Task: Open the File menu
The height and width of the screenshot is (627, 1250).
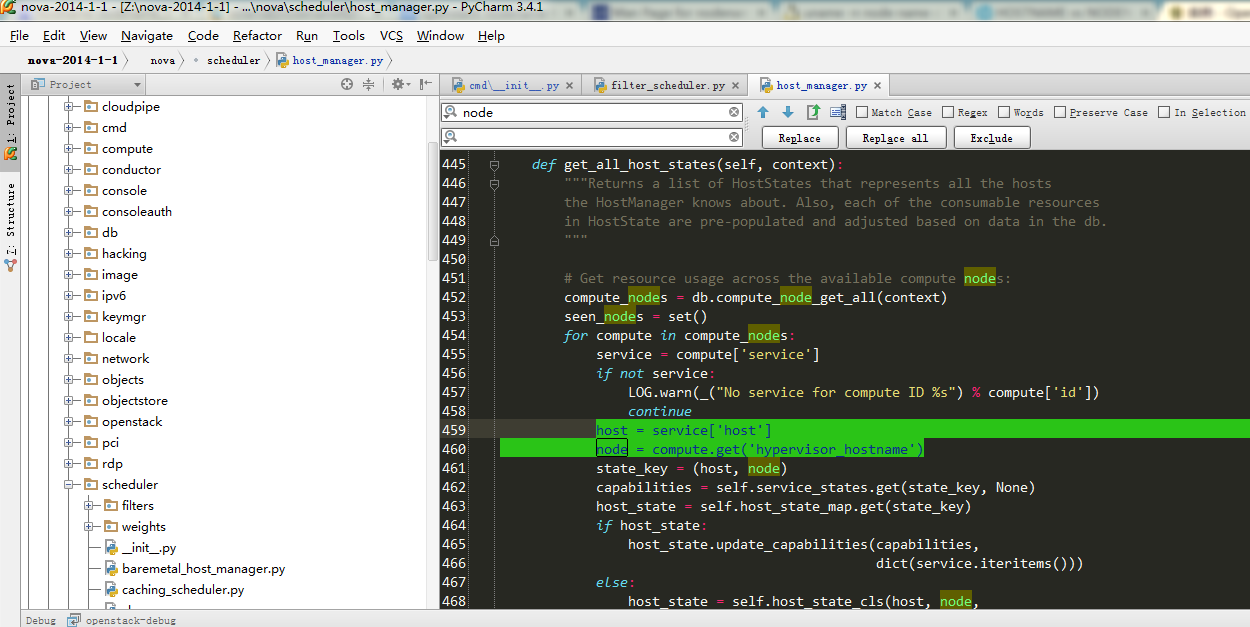Action: click(x=19, y=35)
